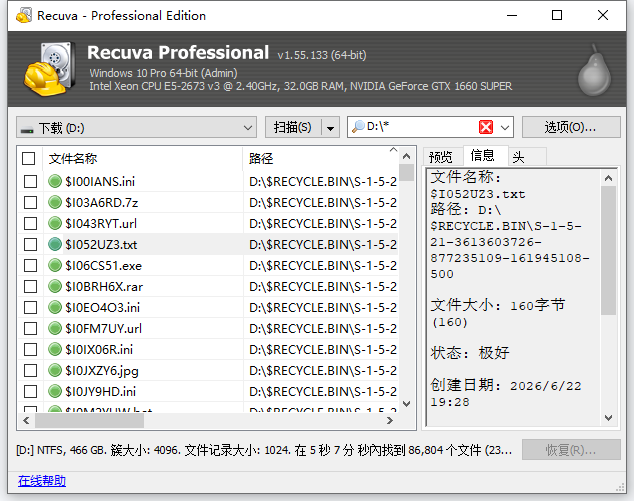Click status dot for $I052UZ3.txt

tap(55, 244)
